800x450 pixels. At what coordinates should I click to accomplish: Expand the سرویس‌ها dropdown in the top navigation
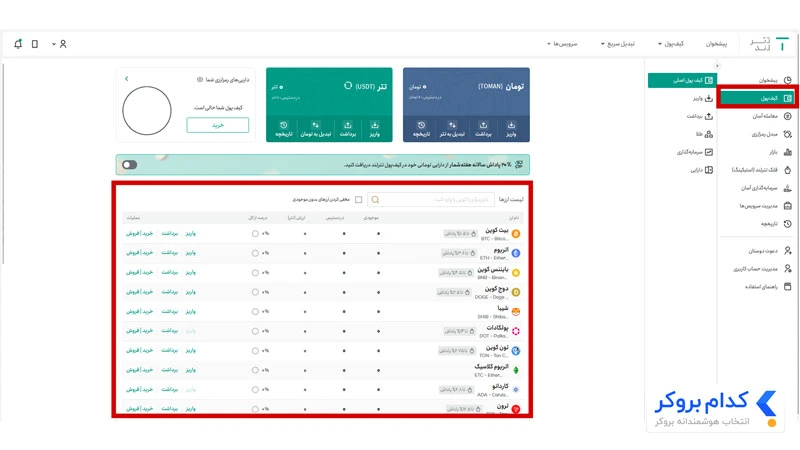click(562, 44)
